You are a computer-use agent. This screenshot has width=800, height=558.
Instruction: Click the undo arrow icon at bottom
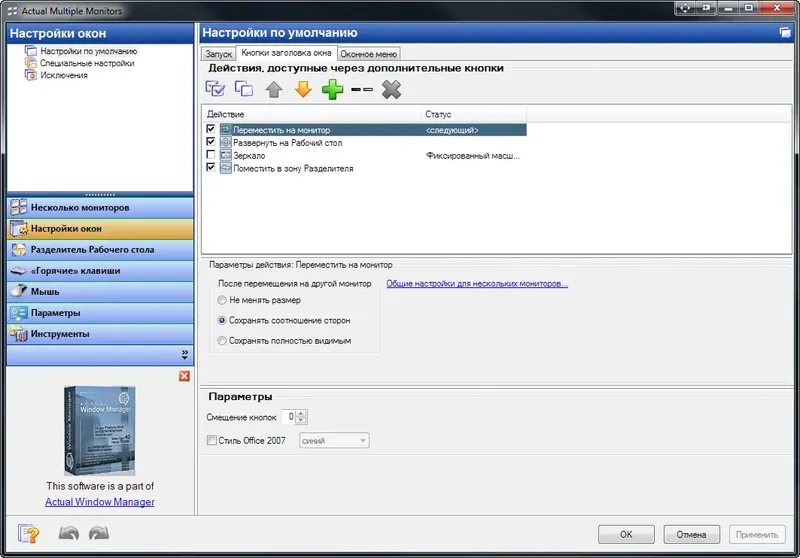coord(68,533)
